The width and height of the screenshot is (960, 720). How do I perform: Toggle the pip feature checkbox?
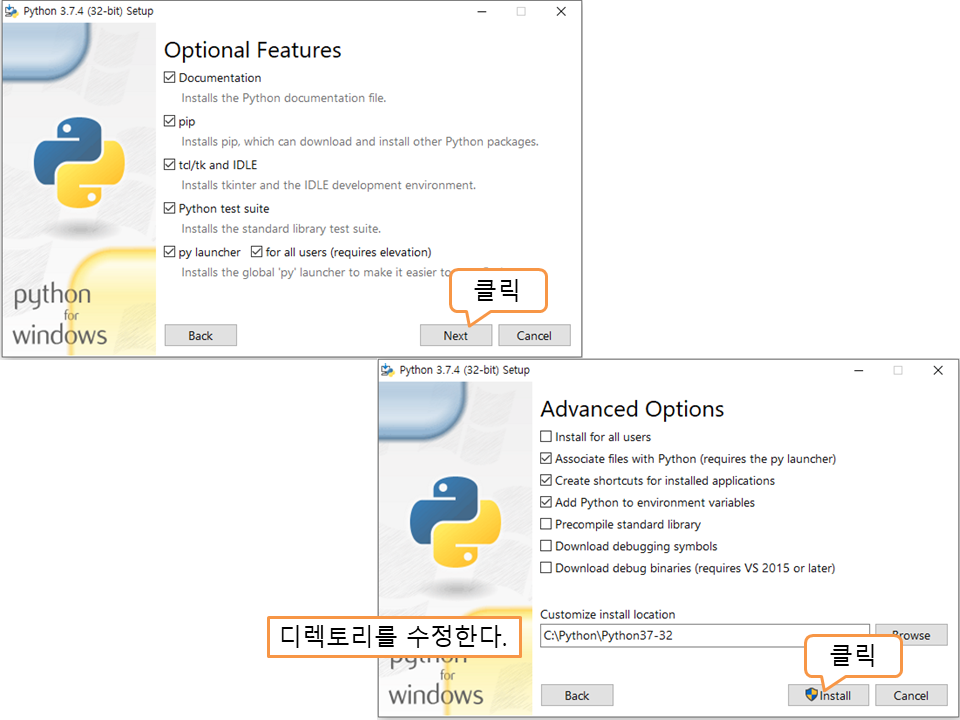point(170,121)
